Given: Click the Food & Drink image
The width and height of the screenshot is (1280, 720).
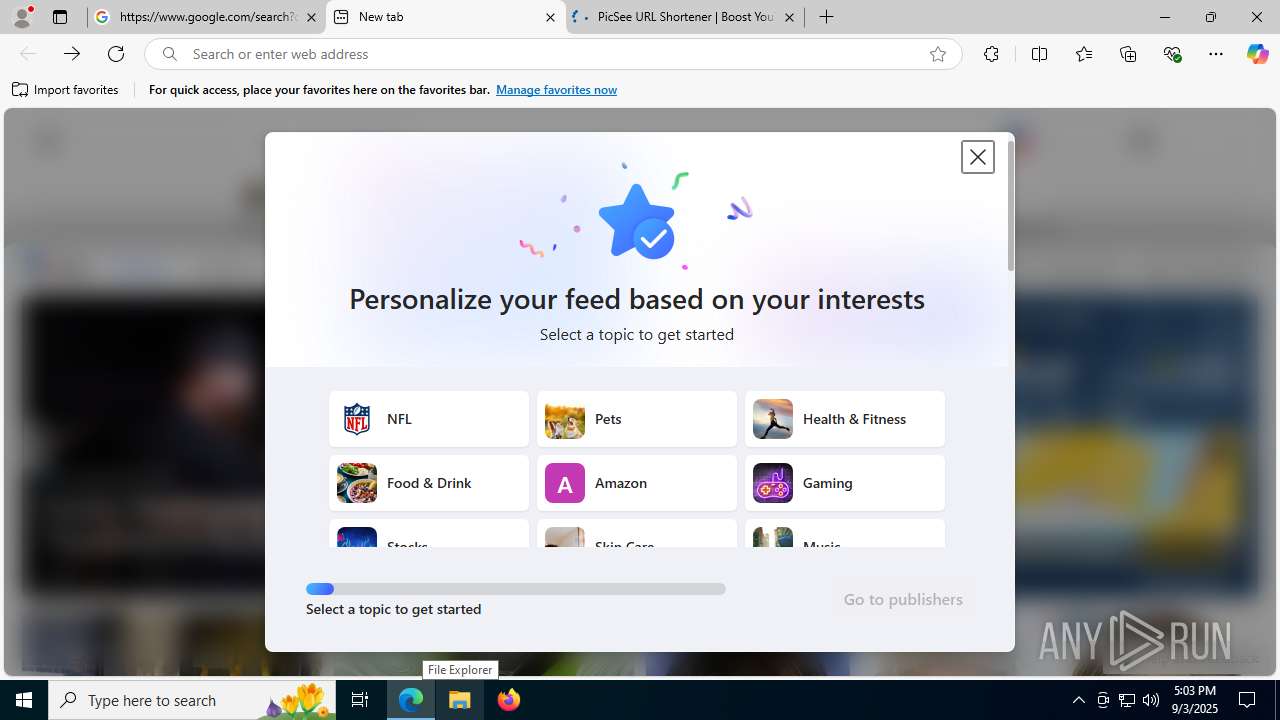Looking at the screenshot, I should (x=357, y=483).
